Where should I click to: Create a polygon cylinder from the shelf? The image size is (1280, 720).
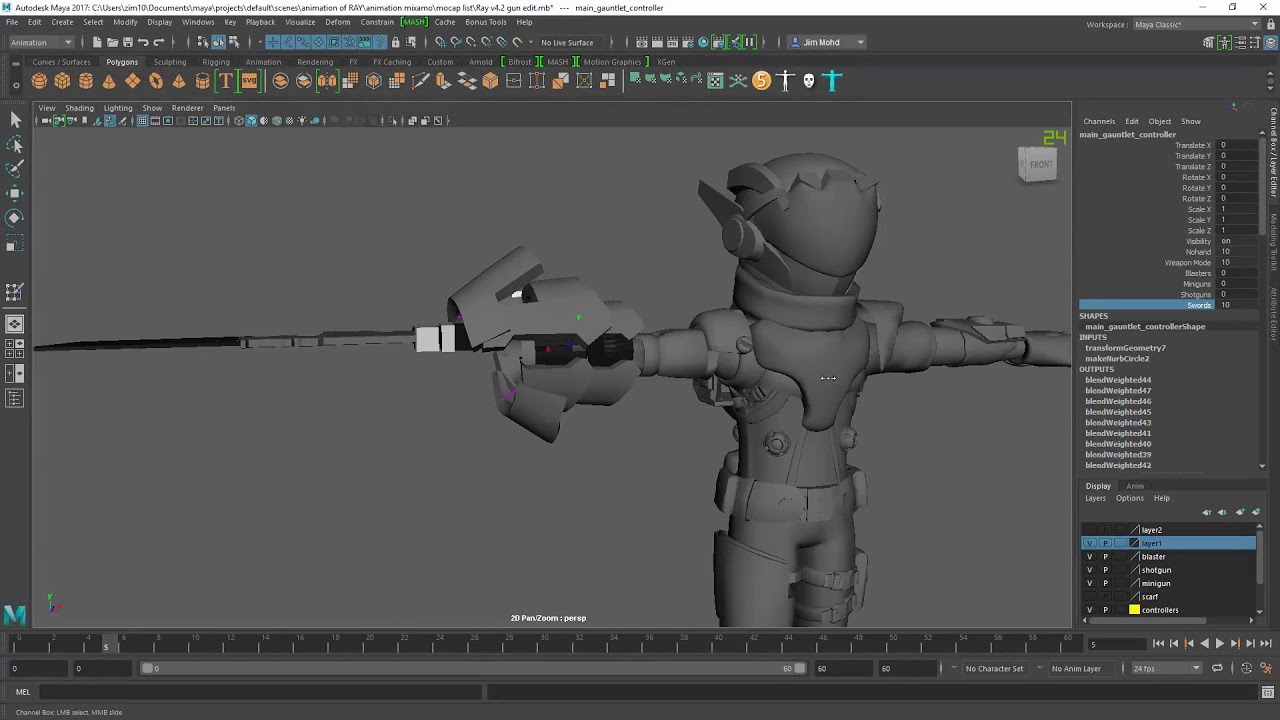[x=86, y=81]
